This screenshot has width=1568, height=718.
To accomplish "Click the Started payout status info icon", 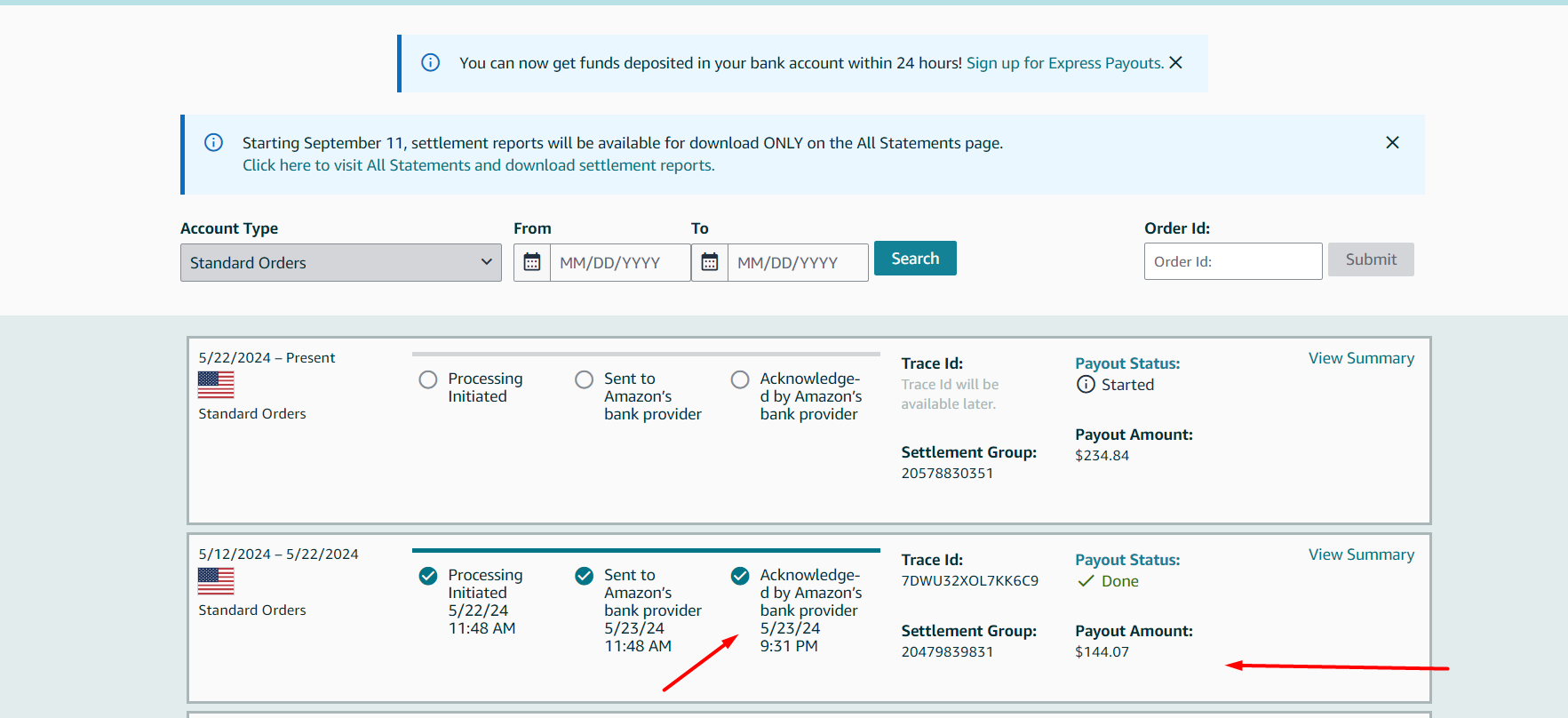I will (x=1086, y=384).
